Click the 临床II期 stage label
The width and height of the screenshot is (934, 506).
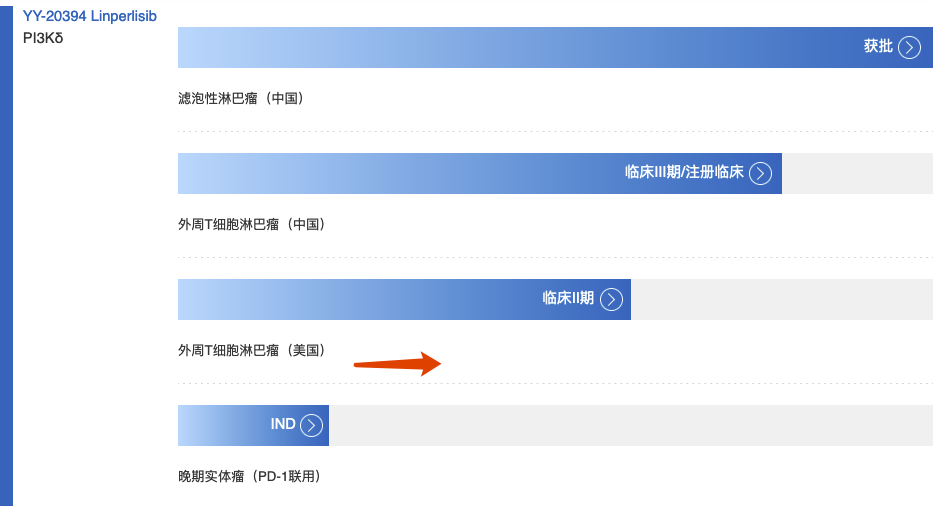point(567,298)
